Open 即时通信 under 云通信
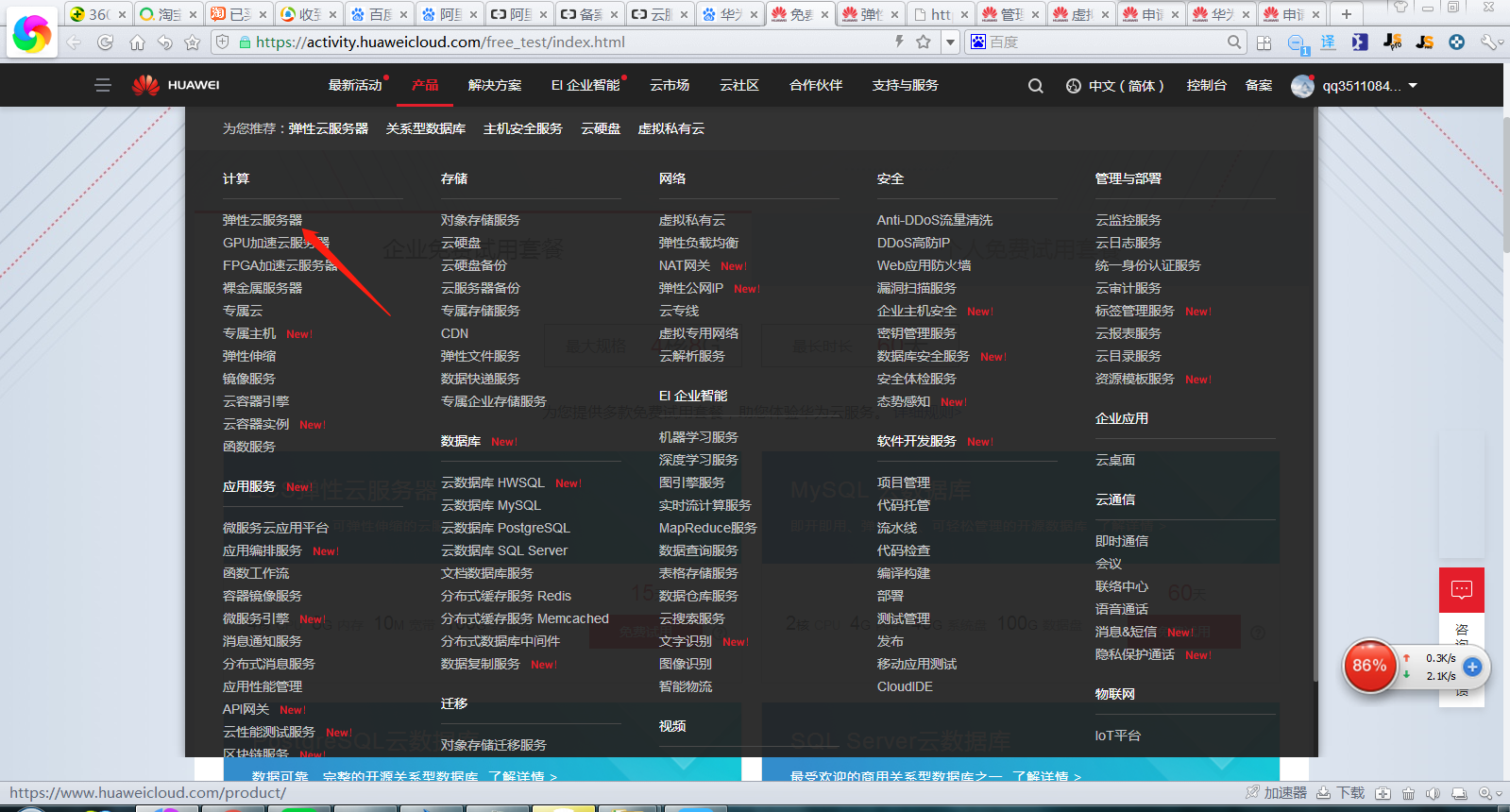Viewport: 1510px width, 812px height. [1122, 541]
